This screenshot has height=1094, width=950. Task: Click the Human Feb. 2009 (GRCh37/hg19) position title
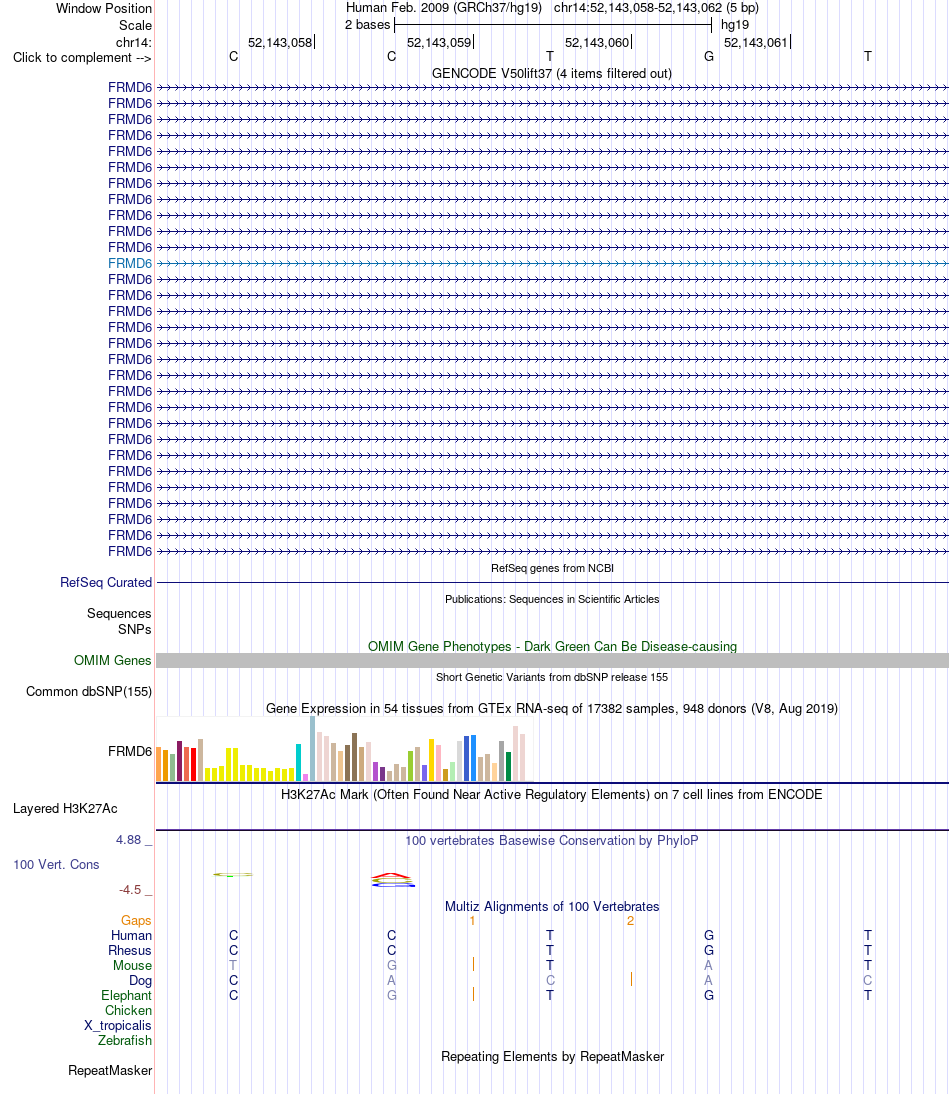[444, 8]
